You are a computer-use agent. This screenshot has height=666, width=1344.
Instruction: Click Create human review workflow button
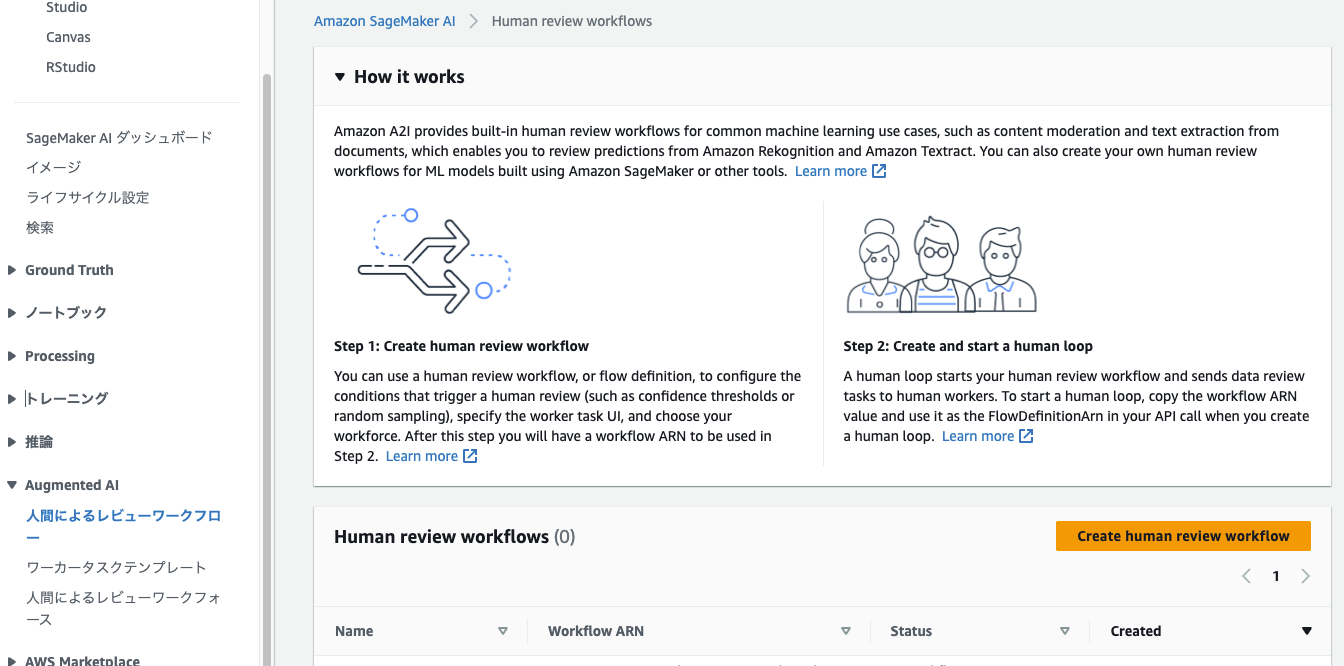click(1183, 536)
